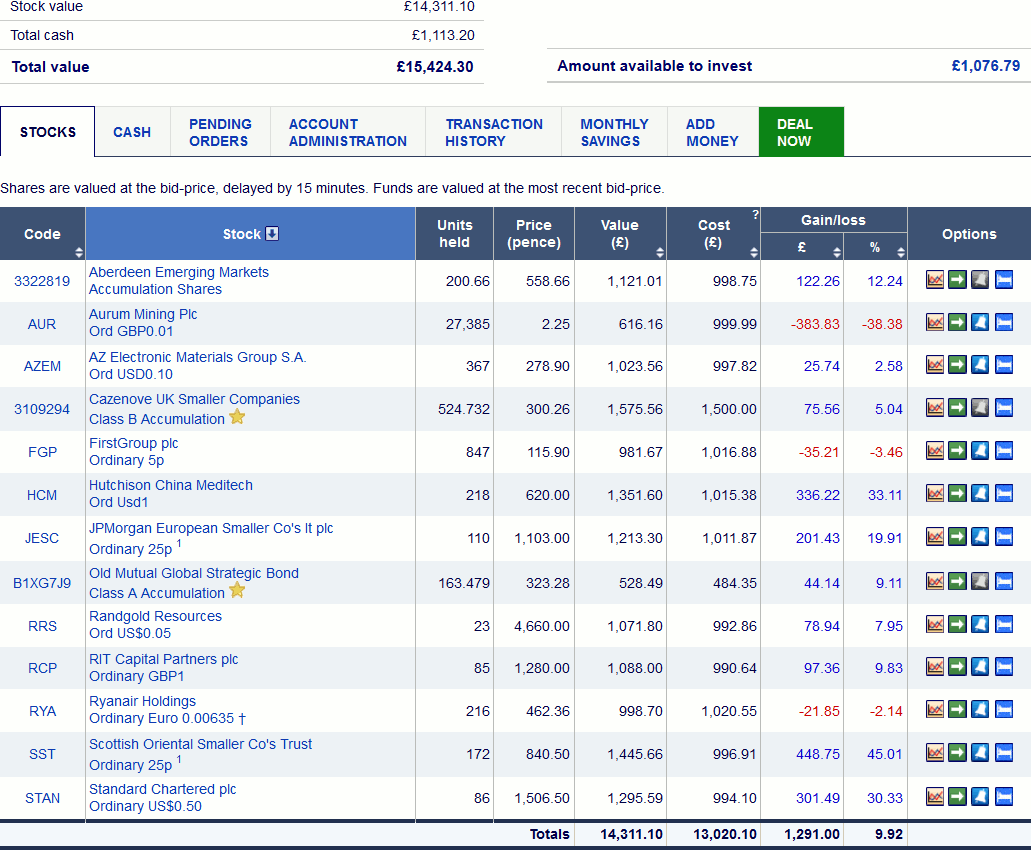Click rightmost blue icon in RCP row
Viewport: 1031px width, 850px height.
click(1003, 667)
